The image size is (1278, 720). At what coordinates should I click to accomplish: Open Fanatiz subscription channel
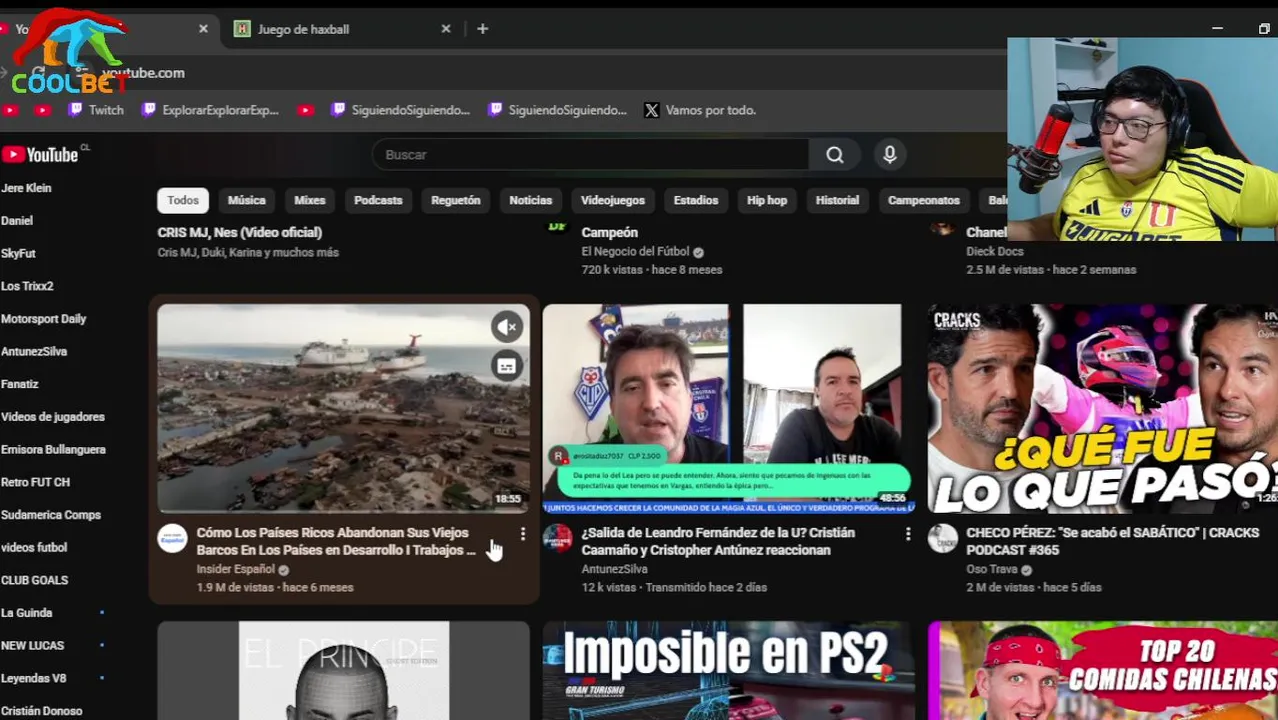pos(20,384)
